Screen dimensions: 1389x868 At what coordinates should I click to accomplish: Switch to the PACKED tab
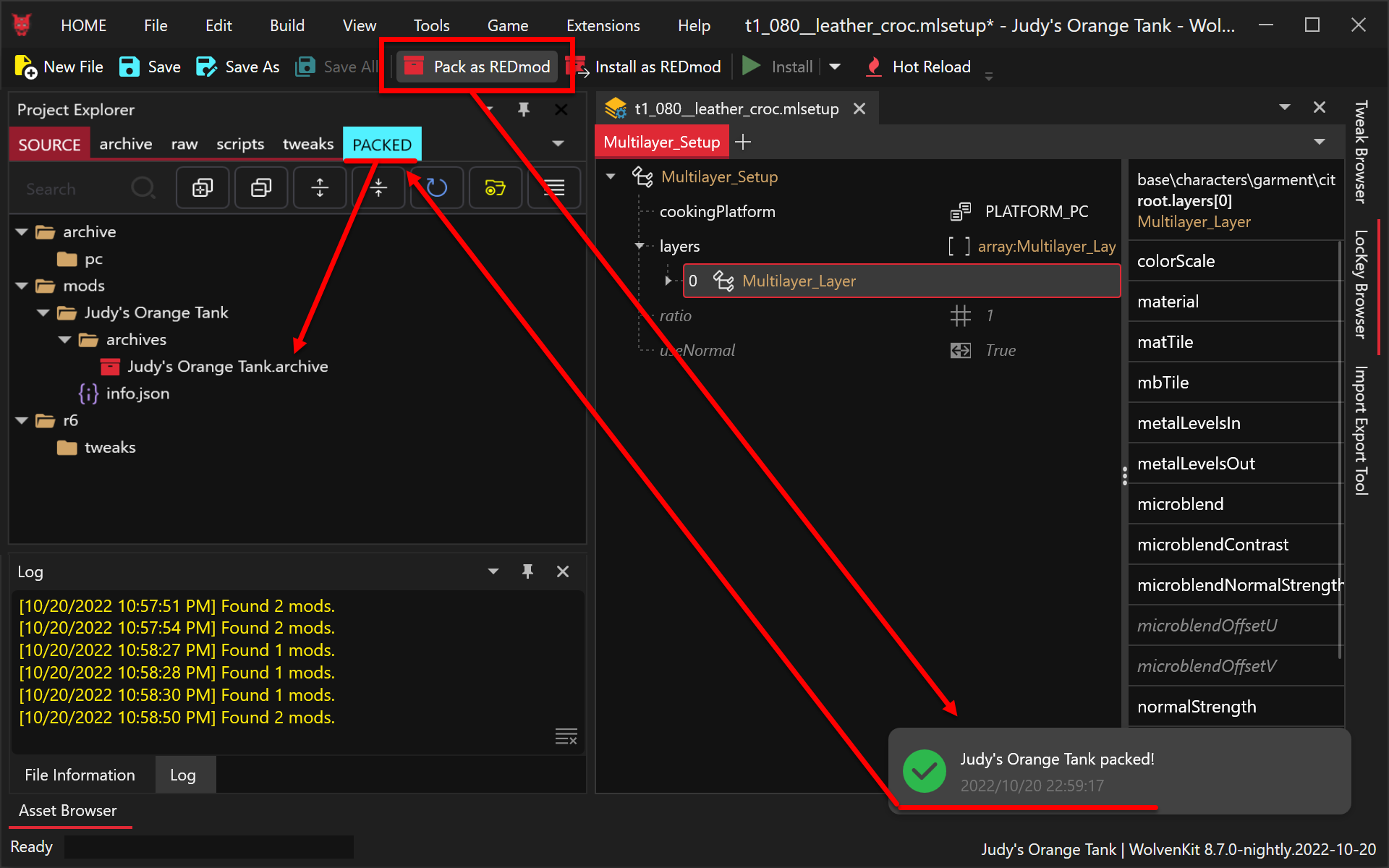click(x=382, y=144)
